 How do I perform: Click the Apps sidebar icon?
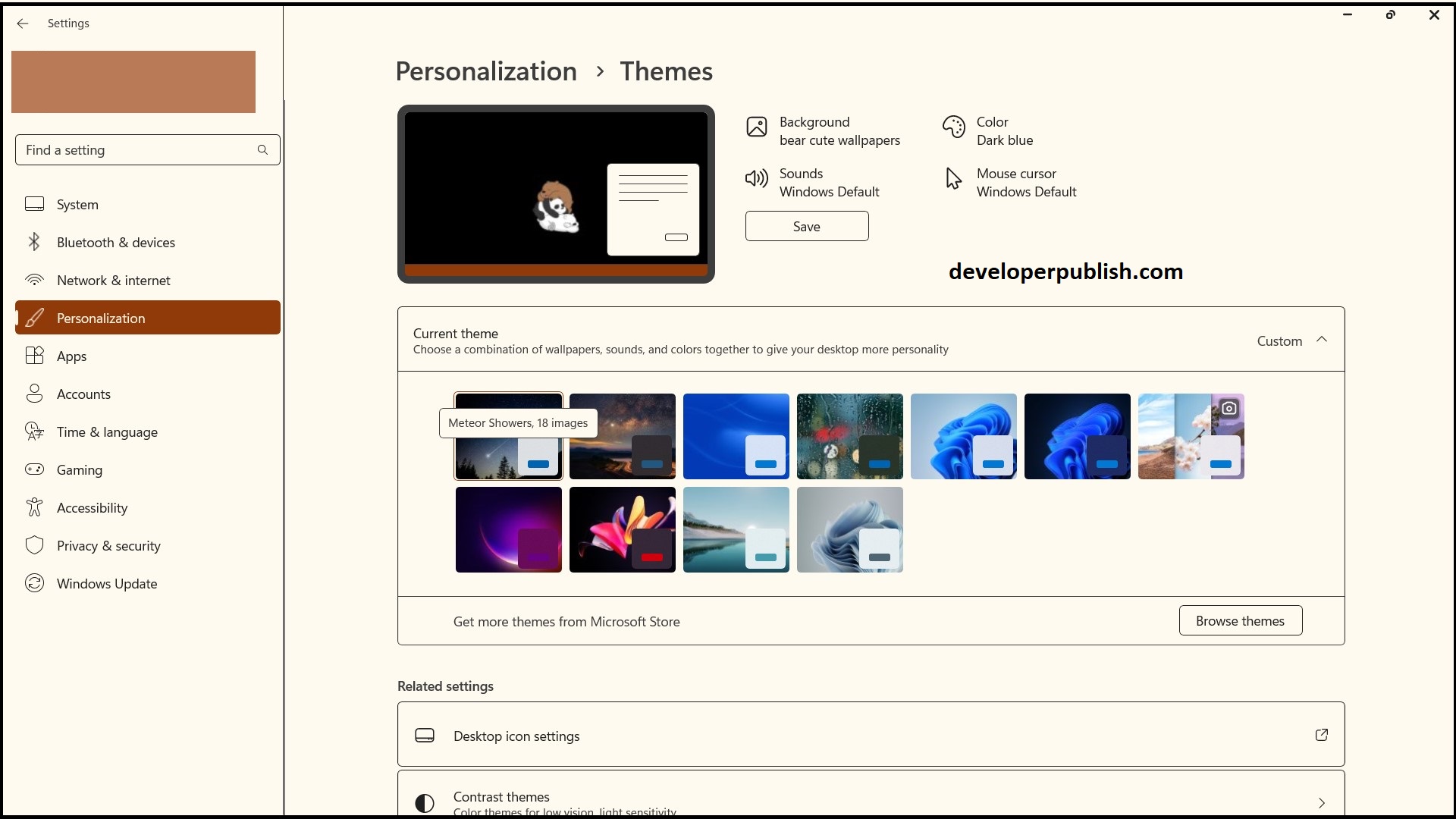tap(34, 355)
